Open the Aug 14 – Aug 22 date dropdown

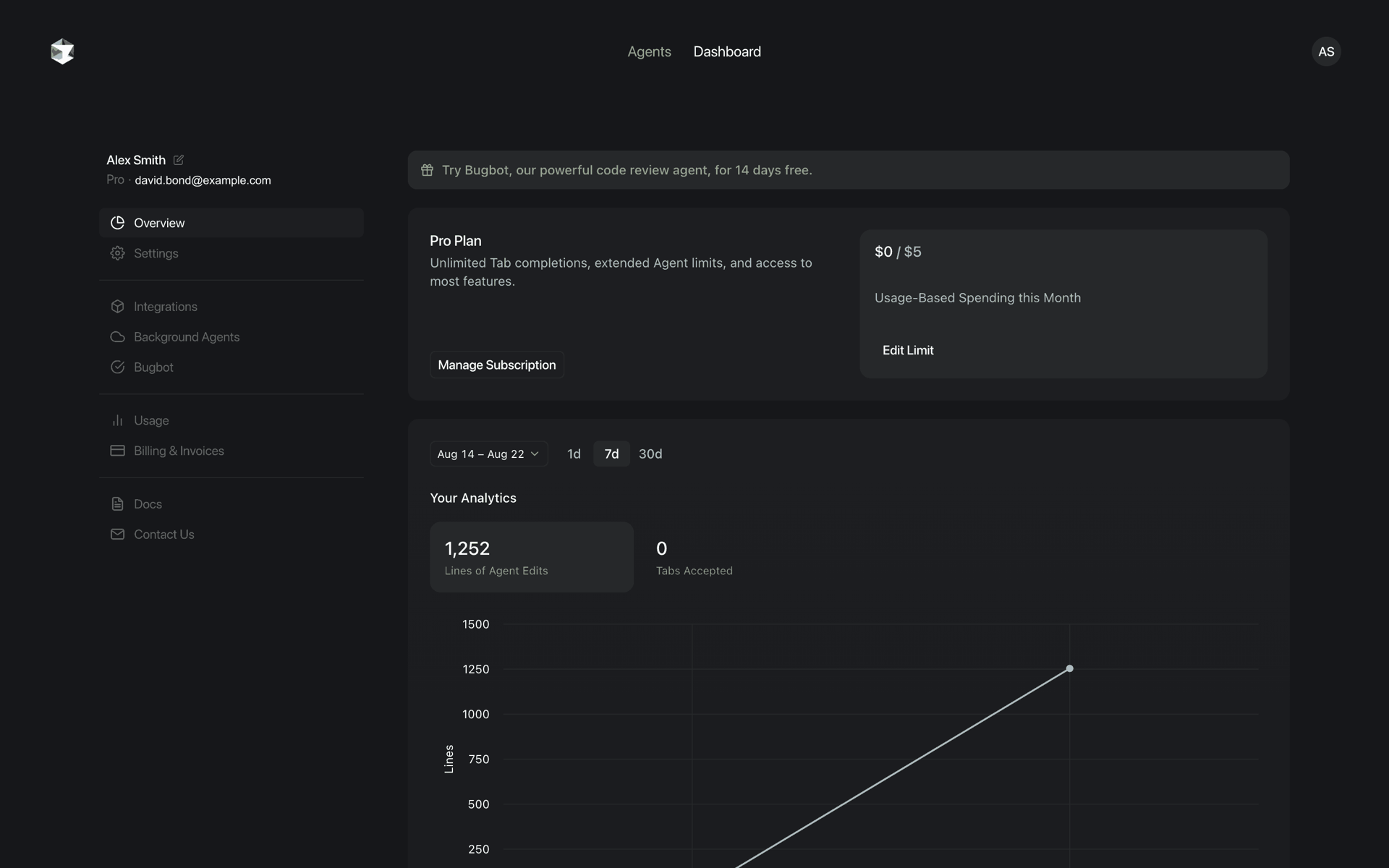point(488,454)
